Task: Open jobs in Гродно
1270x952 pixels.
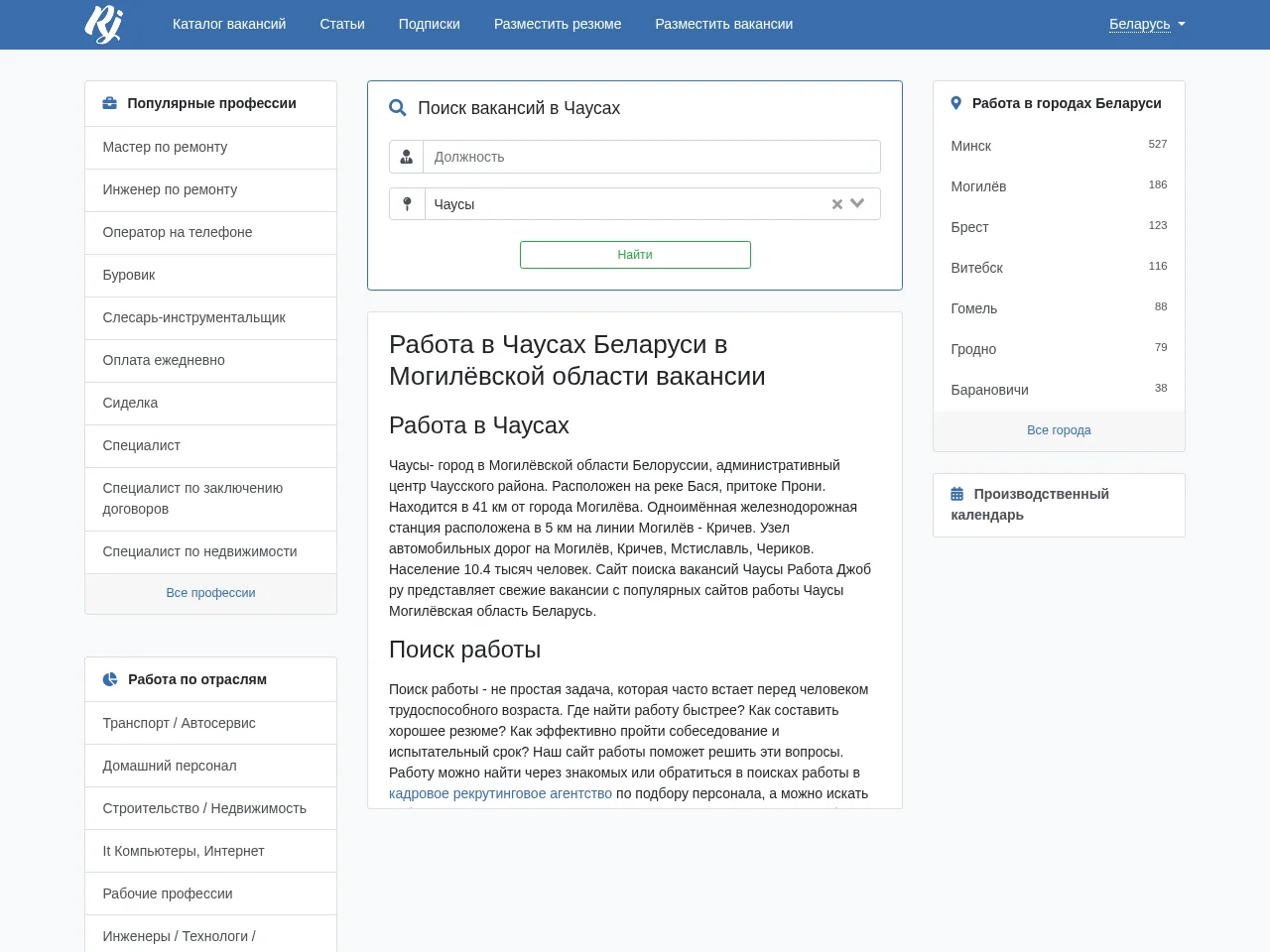Action: point(973,349)
